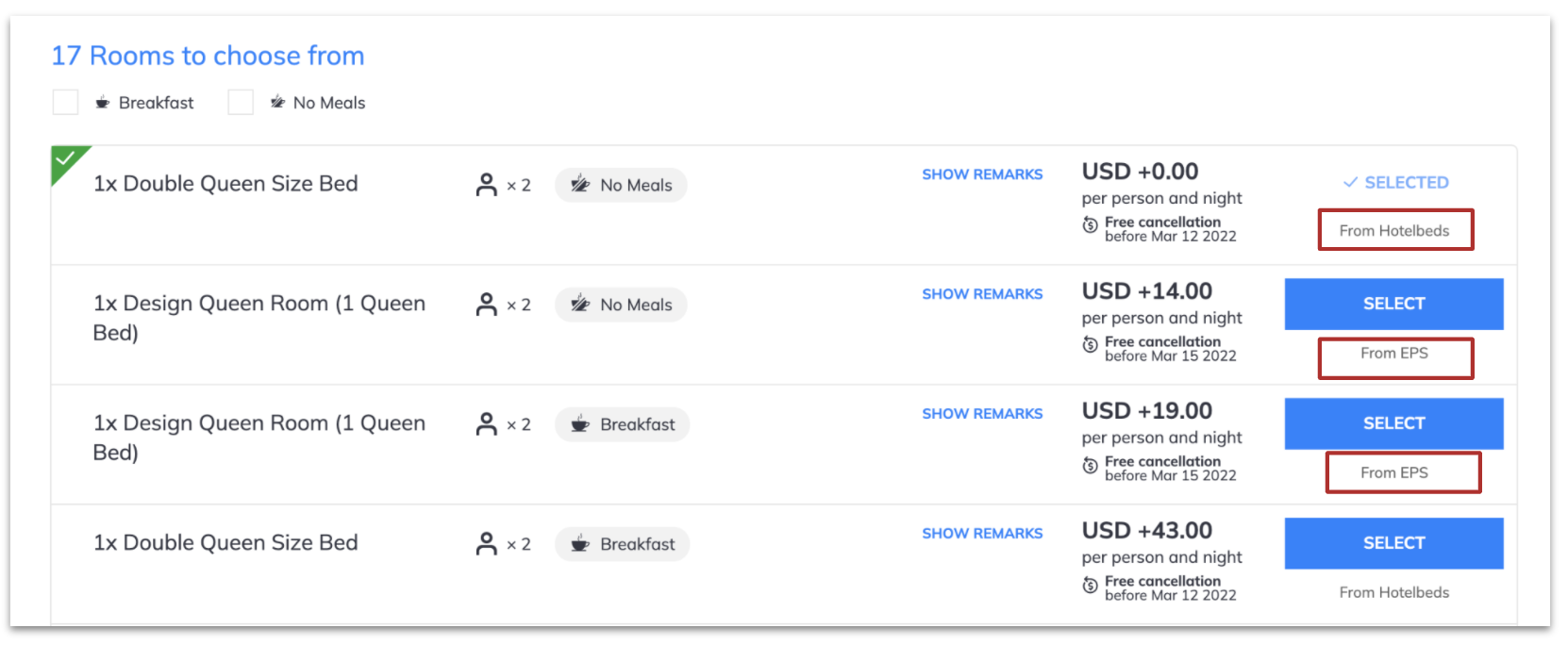This screenshot has height=645, width=1568.
Task: Click the guest icon on first room
Action: (x=487, y=185)
